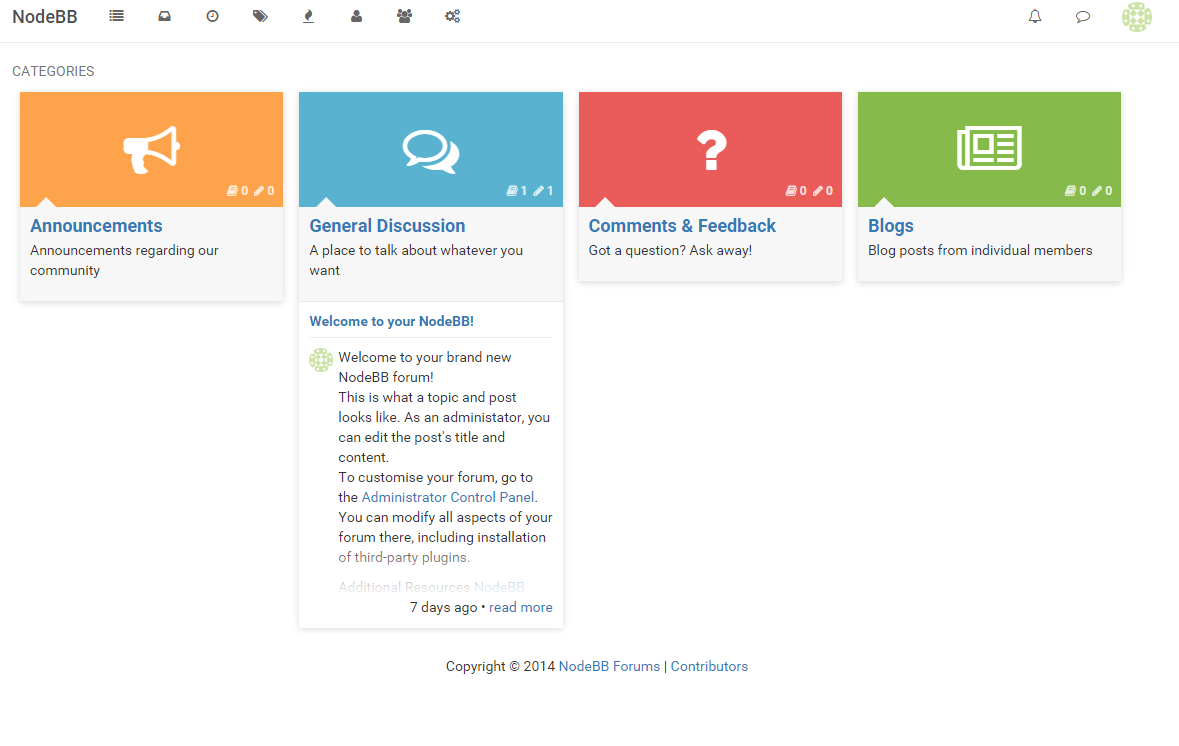Image resolution: width=1179 pixels, height=746 pixels.
Task: Click 'A place to talk about whatever you want' text
Action: [416, 260]
